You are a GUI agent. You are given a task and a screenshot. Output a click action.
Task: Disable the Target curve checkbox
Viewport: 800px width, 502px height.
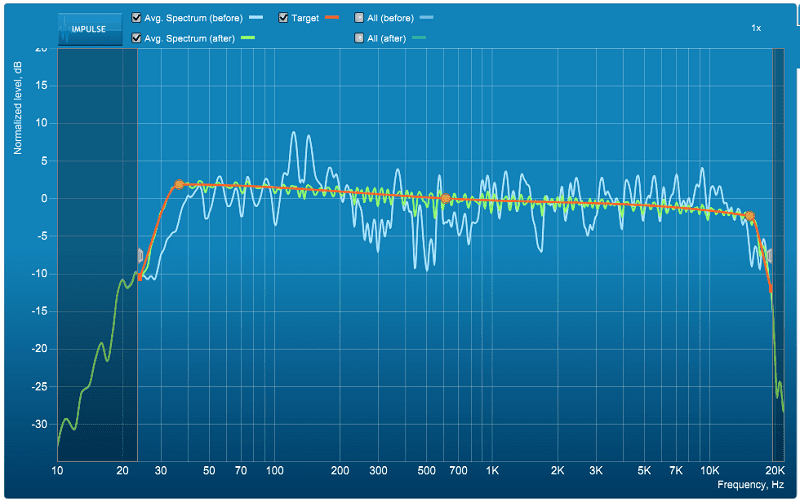283,18
